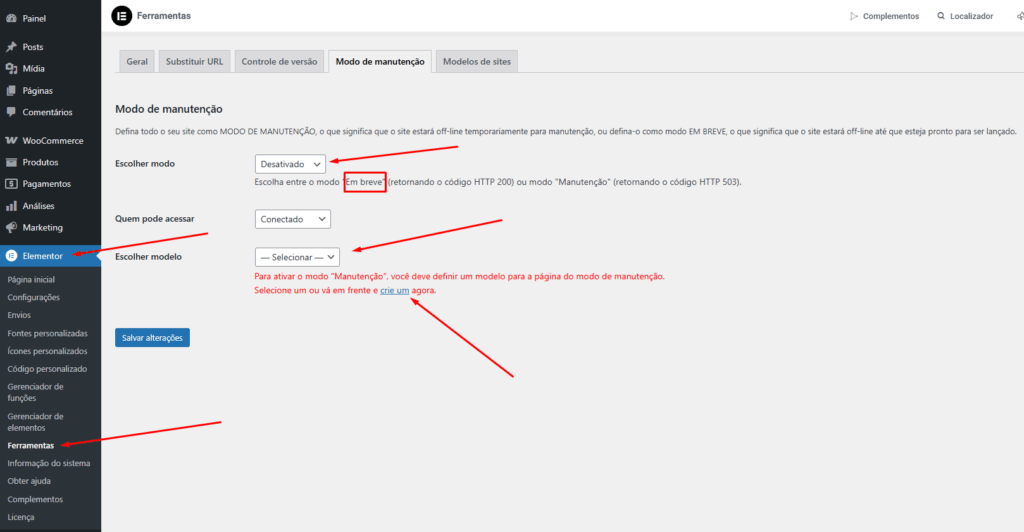Open Informação do sistema submenu
This screenshot has height=532, width=1024.
coord(49,463)
